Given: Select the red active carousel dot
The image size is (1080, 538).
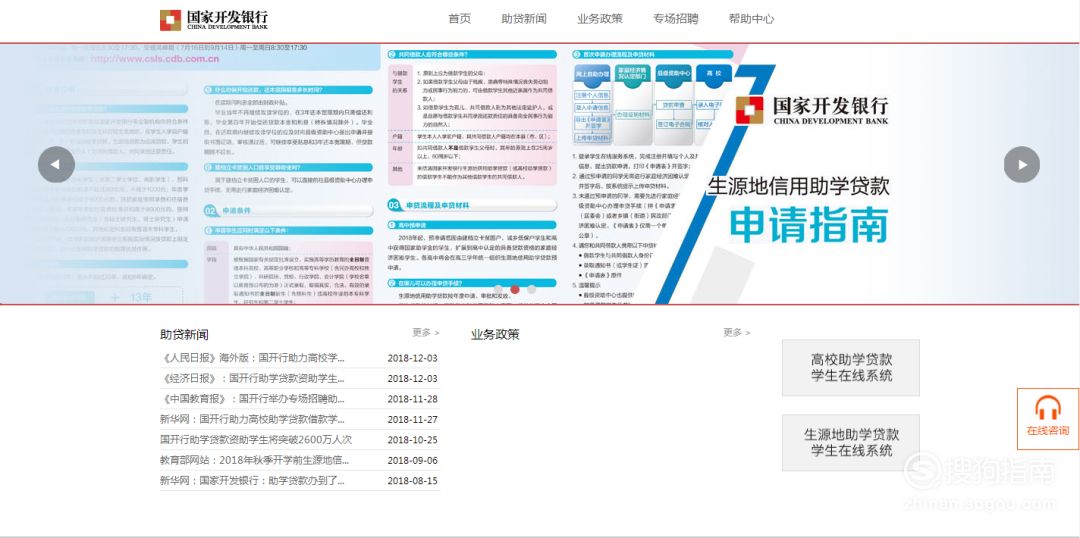Looking at the screenshot, I should click(515, 289).
